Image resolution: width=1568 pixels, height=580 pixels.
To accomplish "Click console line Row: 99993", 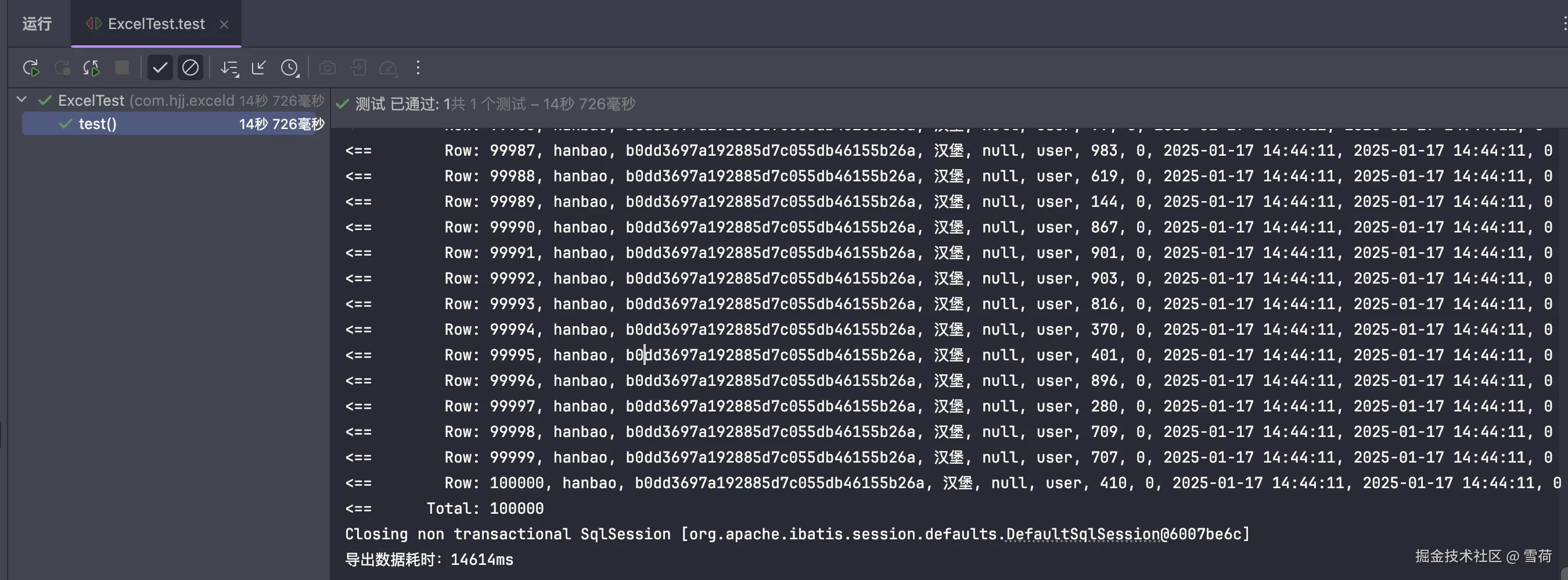I will pos(948,304).
